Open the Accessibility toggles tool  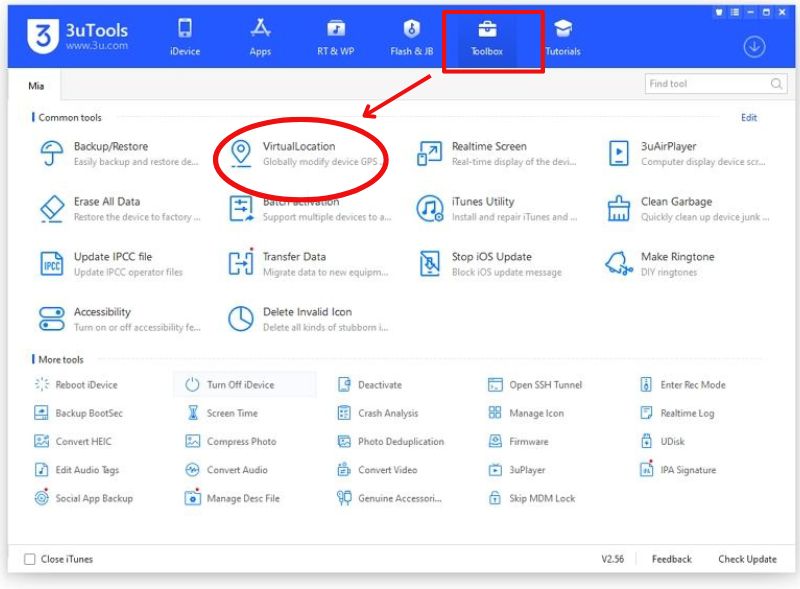click(119, 319)
